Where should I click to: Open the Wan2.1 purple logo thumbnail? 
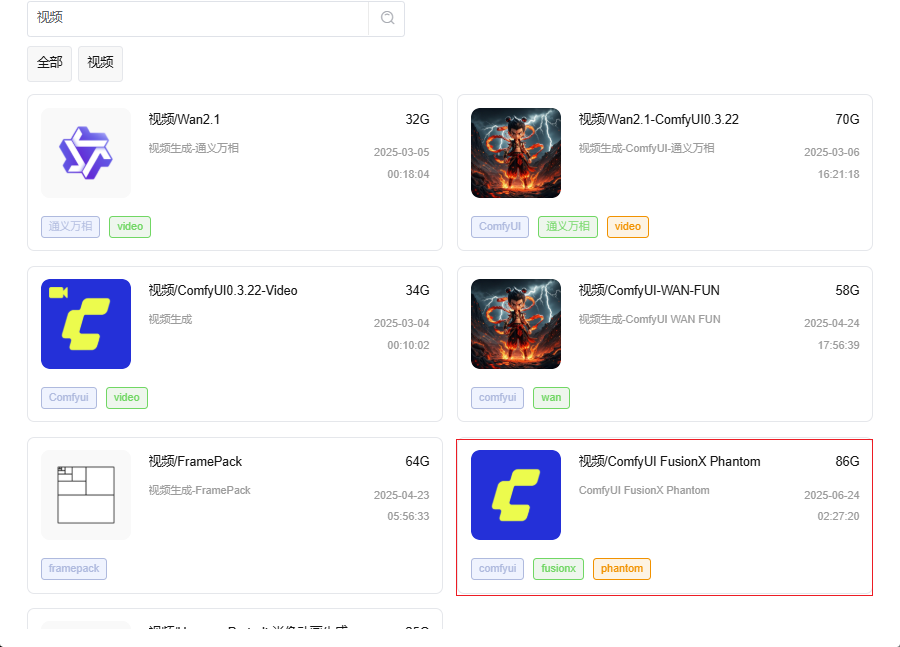point(86,153)
